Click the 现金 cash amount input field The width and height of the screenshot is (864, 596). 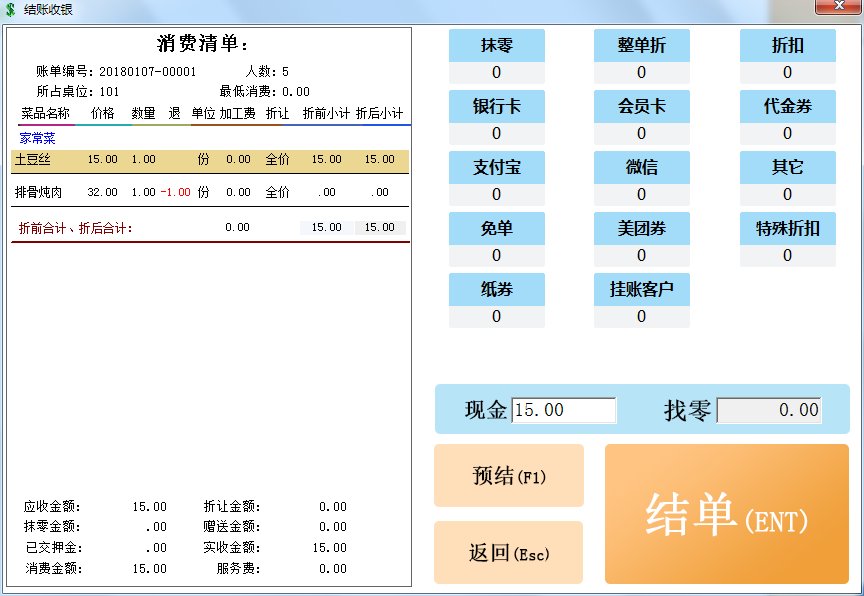[x=564, y=410]
